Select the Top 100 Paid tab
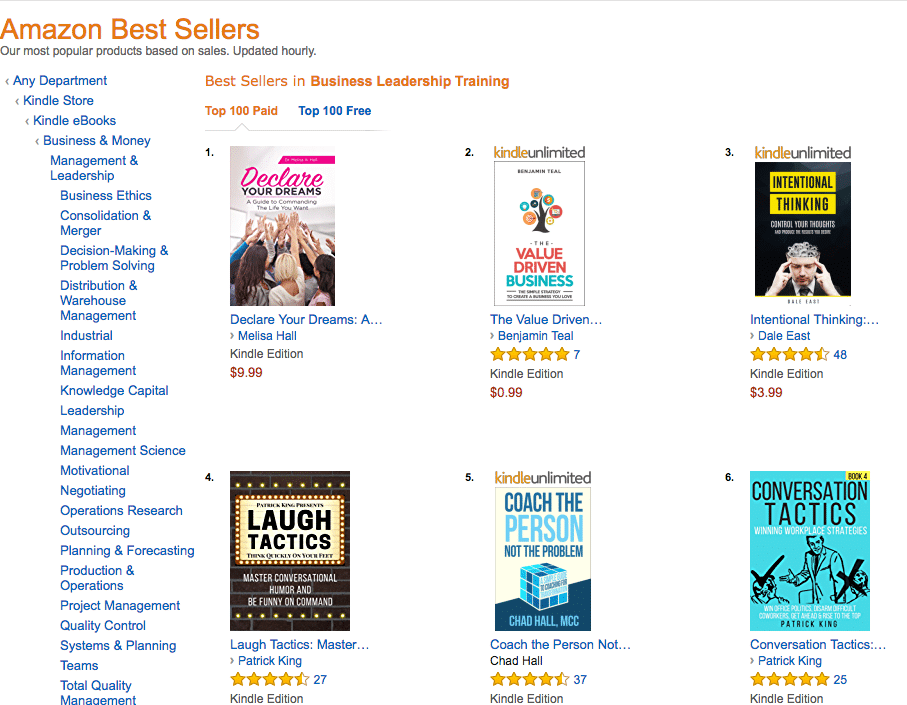Screen dimensions: 907x705 (x=241, y=111)
